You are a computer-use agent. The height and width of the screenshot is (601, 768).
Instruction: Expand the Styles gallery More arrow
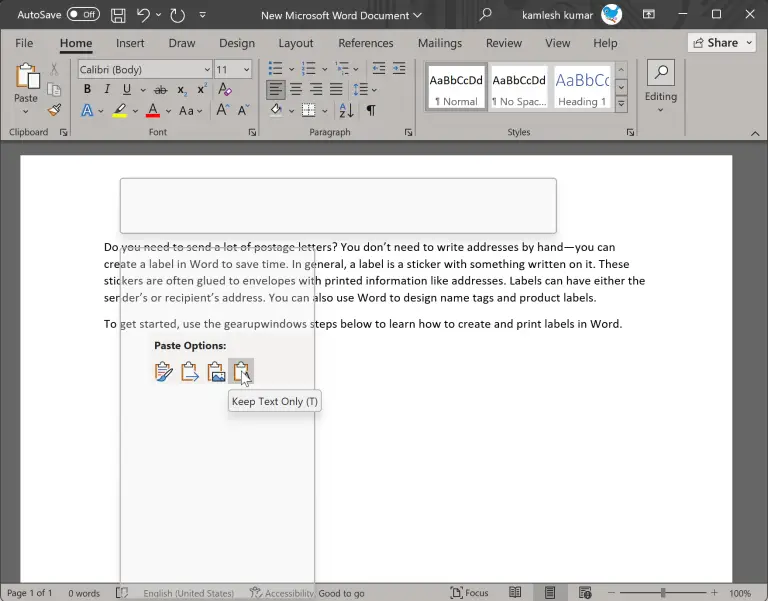click(x=621, y=104)
